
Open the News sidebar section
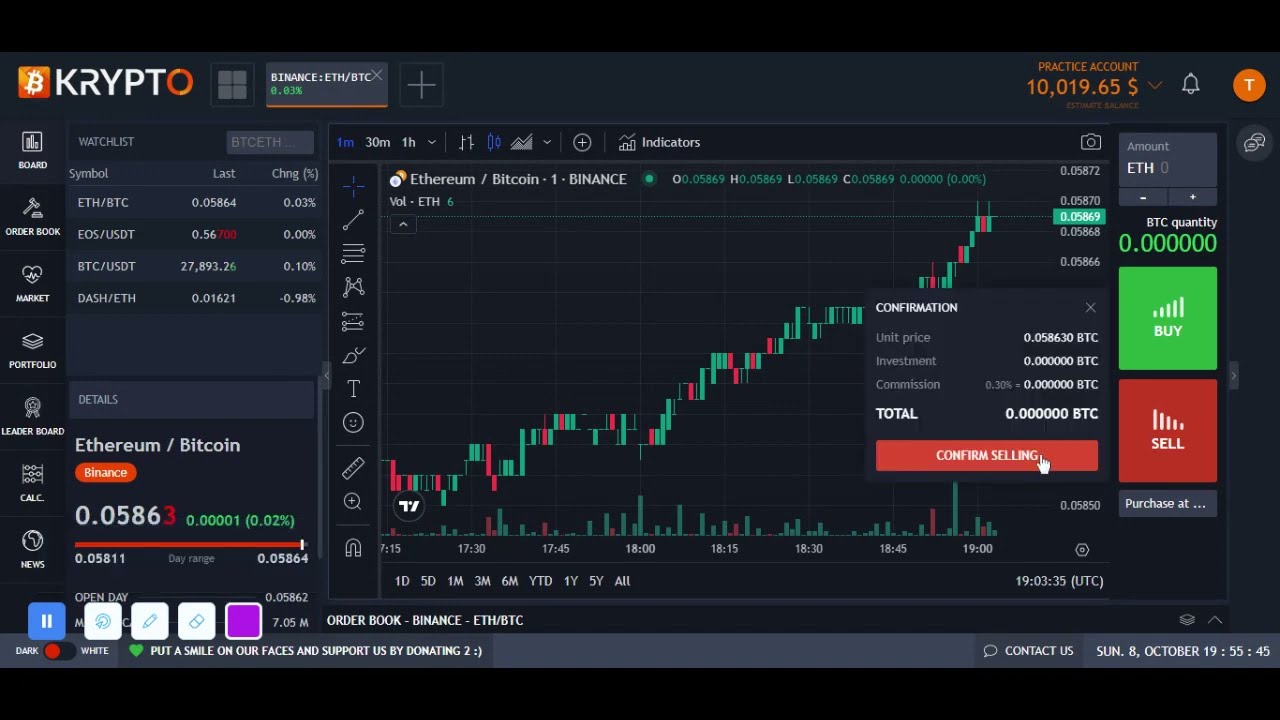point(32,549)
